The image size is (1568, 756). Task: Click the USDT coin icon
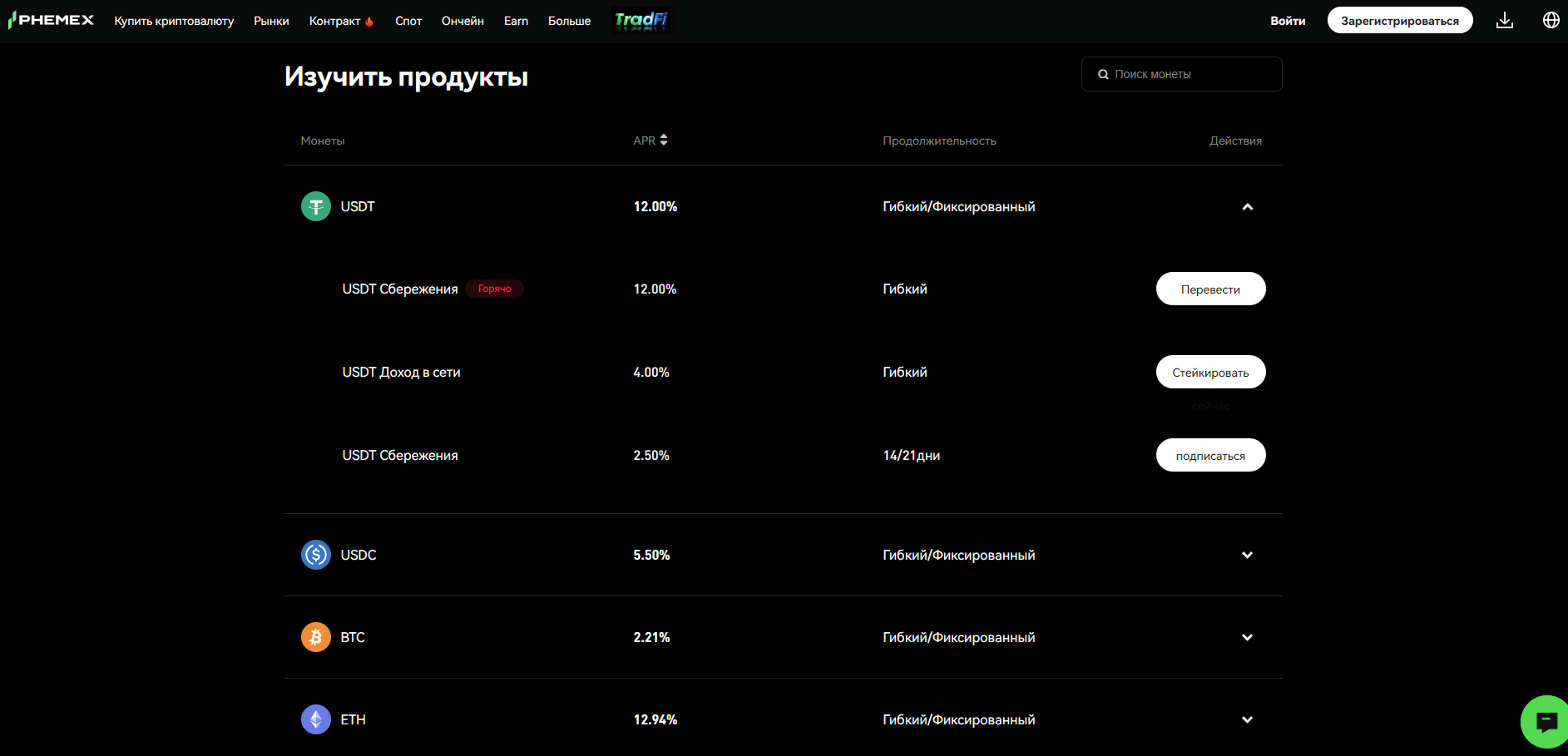[x=316, y=206]
